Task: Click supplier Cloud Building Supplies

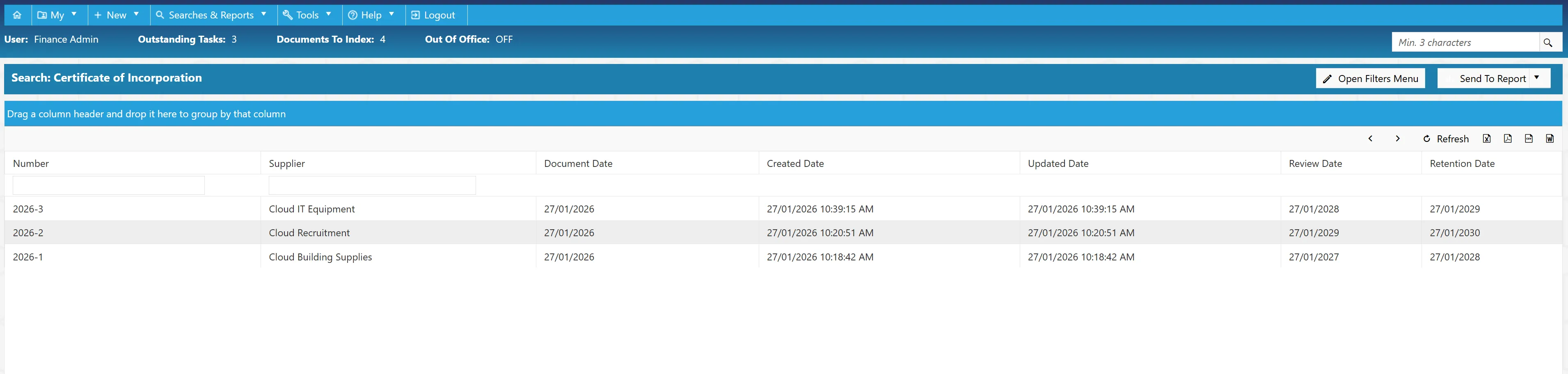Action: pyautogui.click(x=320, y=257)
